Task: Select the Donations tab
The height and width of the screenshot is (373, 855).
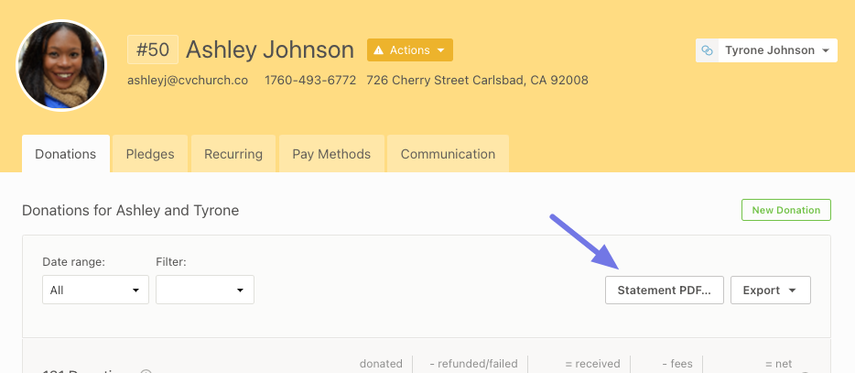Action: click(x=65, y=154)
